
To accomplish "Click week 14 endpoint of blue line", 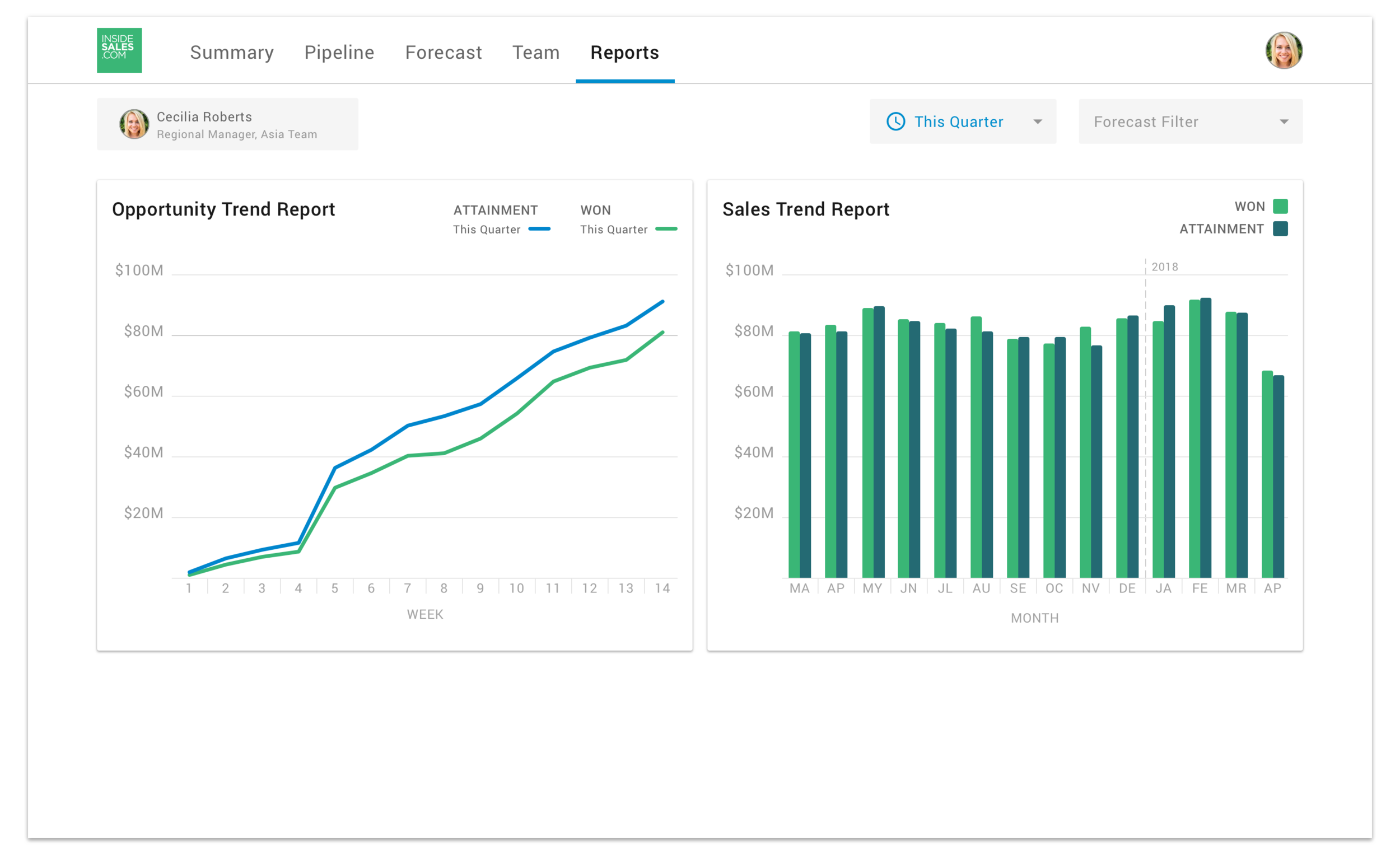I will pos(662,302).
